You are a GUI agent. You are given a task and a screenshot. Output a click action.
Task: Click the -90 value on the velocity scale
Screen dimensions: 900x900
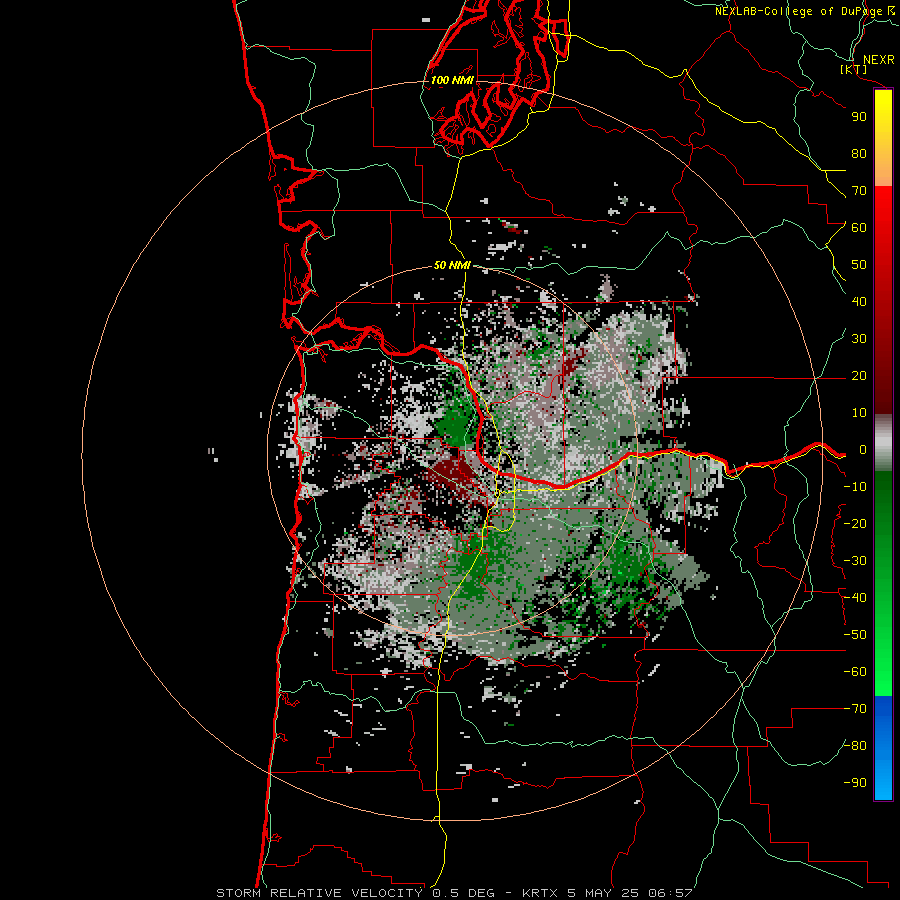click(x=855, y=783)
